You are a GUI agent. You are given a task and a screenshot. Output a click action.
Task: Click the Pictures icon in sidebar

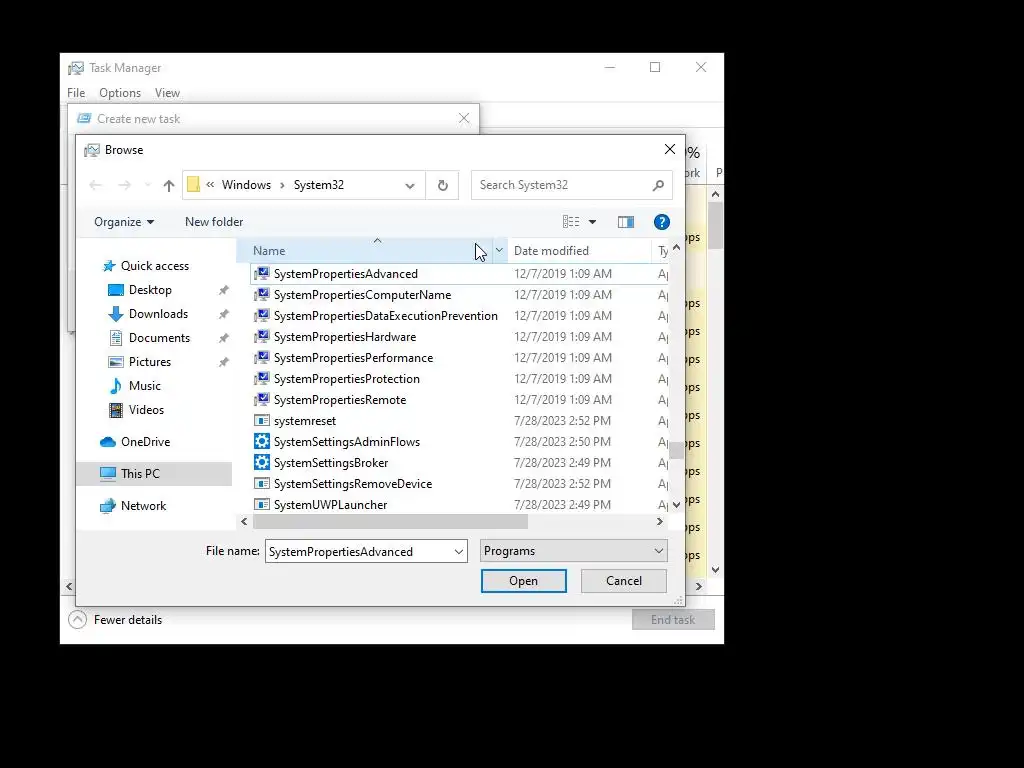[116, 362]
